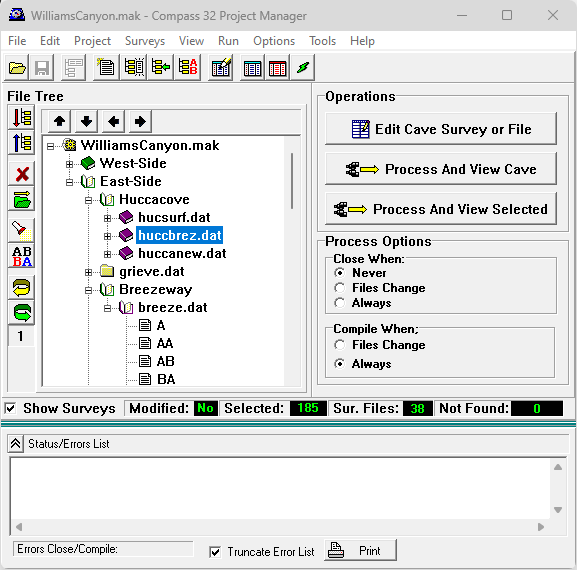Expand the huccanew.dat node
Viewport: 577px width, 570px height.
click(x=107, y=254)
